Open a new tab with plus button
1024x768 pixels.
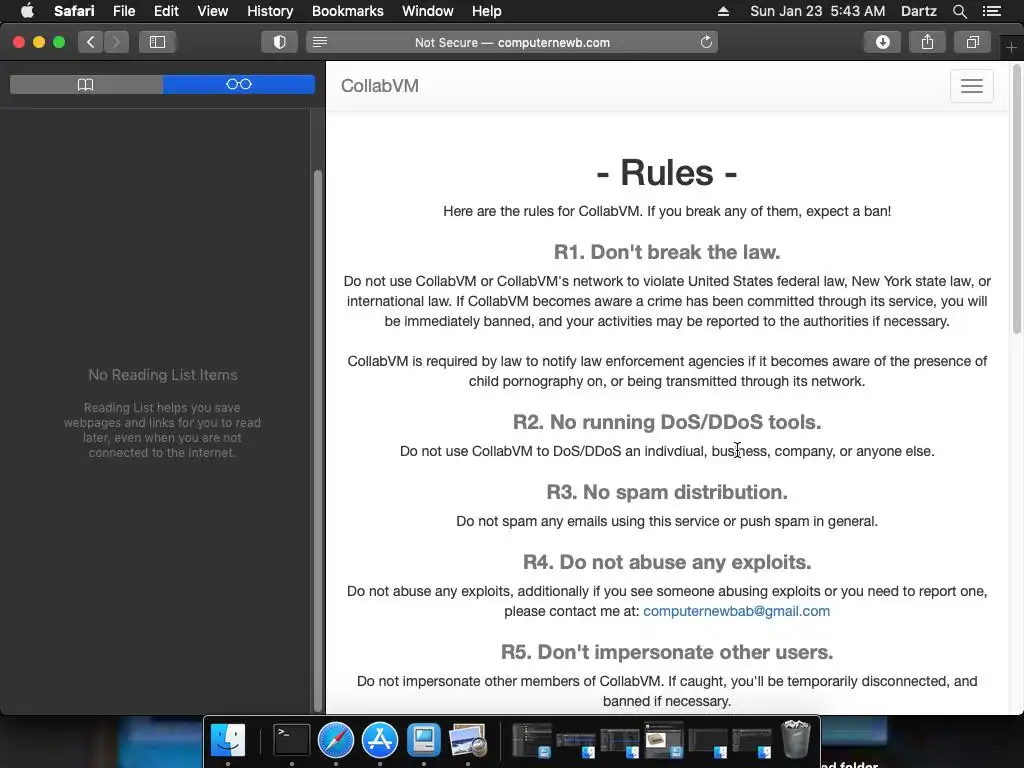1011,48
